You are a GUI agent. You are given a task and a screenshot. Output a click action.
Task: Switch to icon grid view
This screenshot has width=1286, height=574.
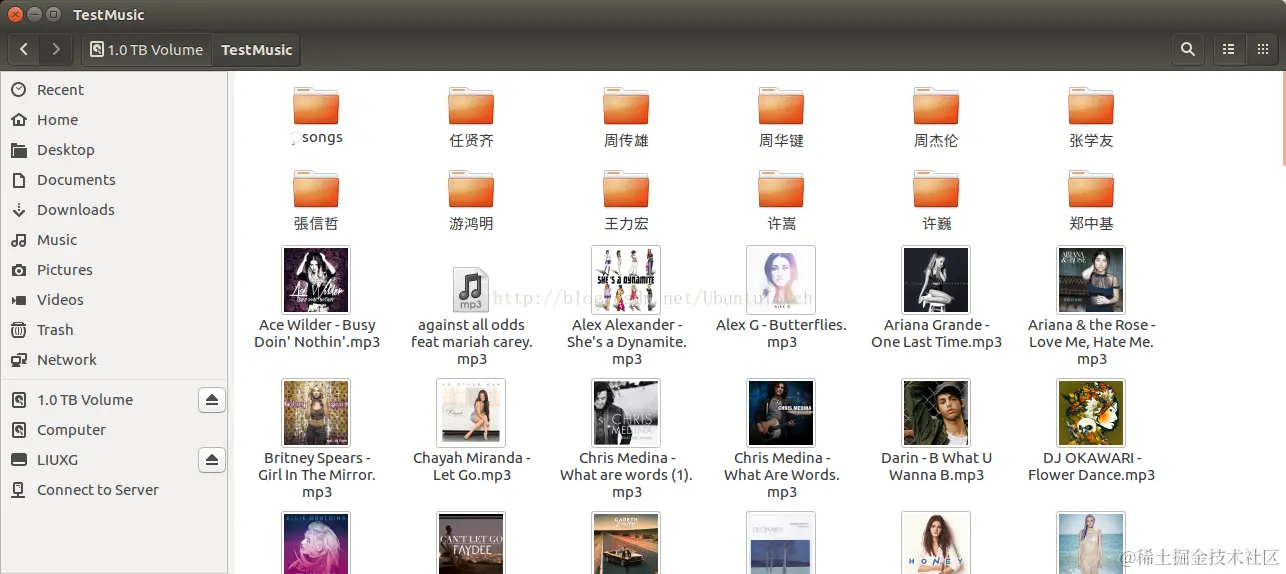(x=1261, y=49)
